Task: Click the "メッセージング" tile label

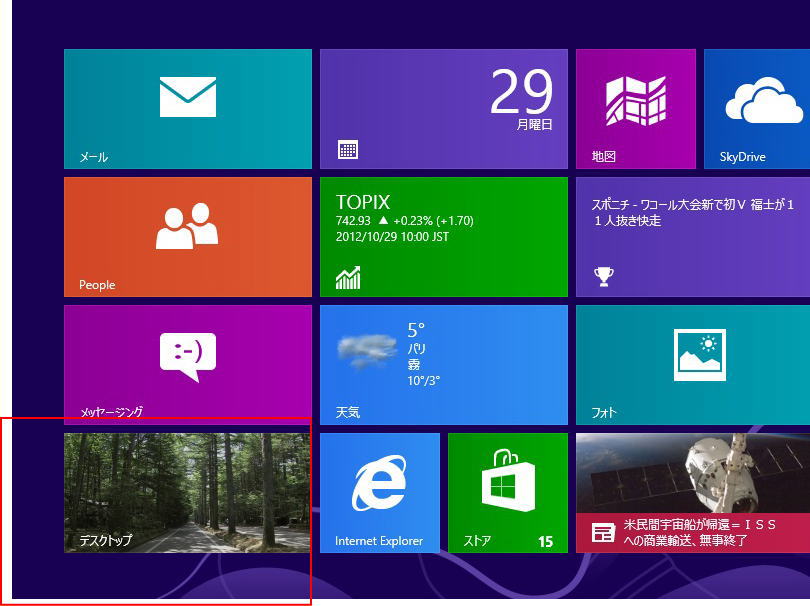Action: click(112, 412)
